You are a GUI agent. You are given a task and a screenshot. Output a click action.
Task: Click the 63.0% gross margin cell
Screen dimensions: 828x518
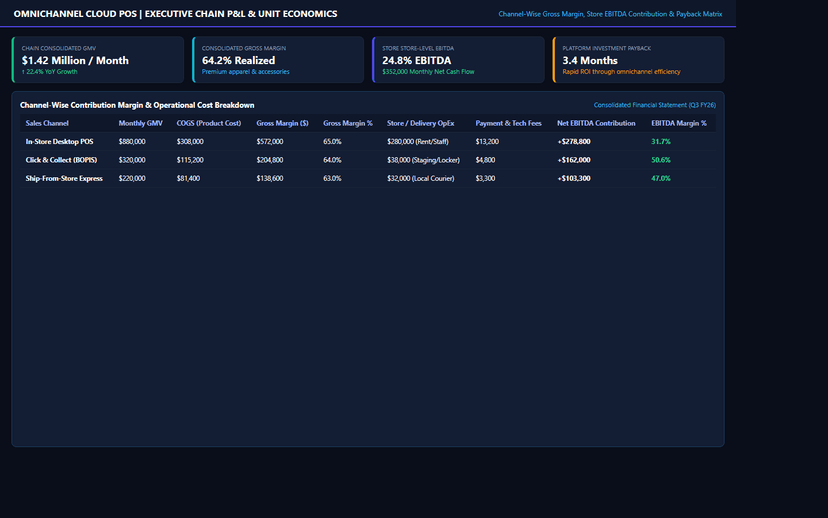[332, 178]
